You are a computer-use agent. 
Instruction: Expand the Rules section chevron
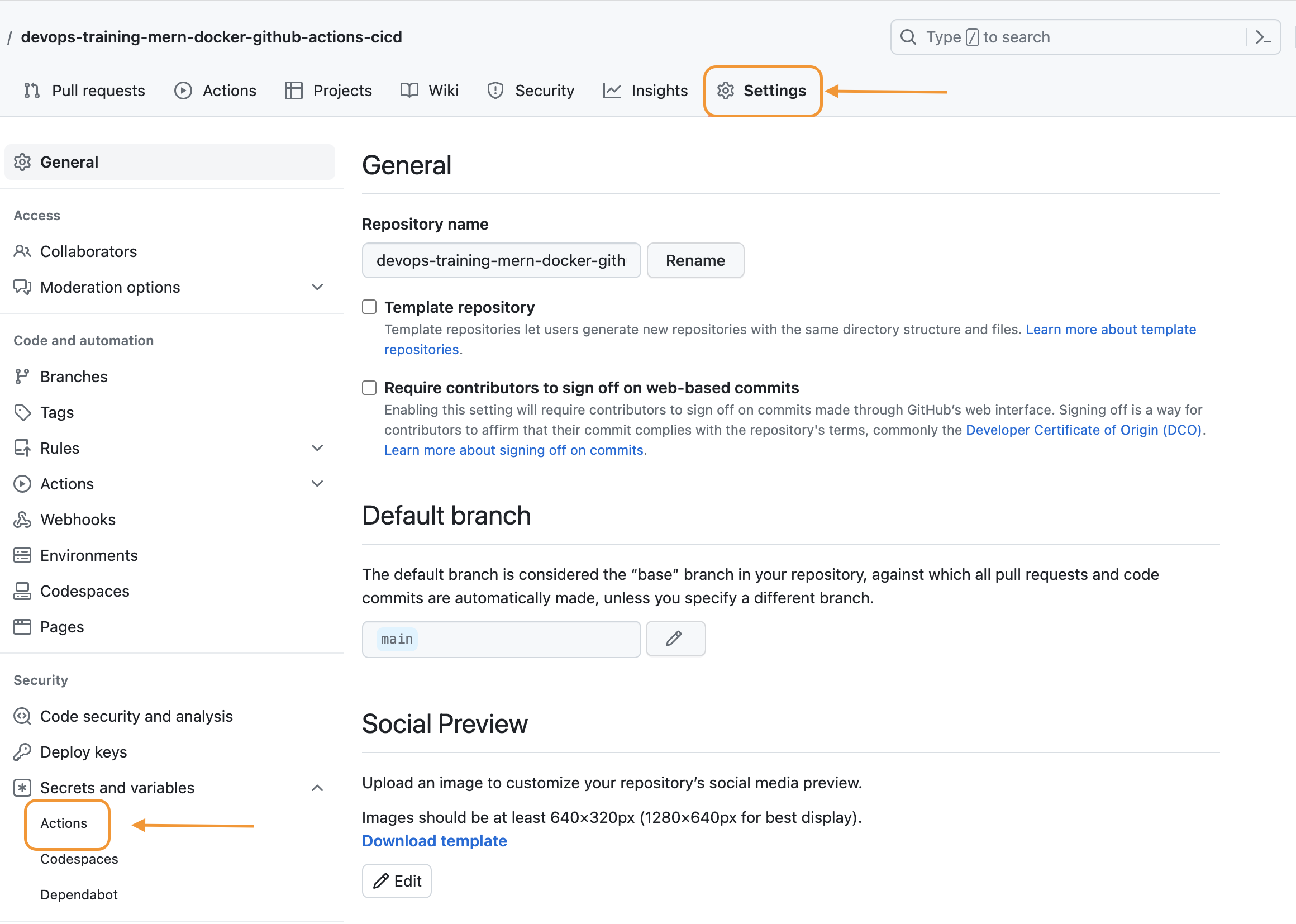317,449
